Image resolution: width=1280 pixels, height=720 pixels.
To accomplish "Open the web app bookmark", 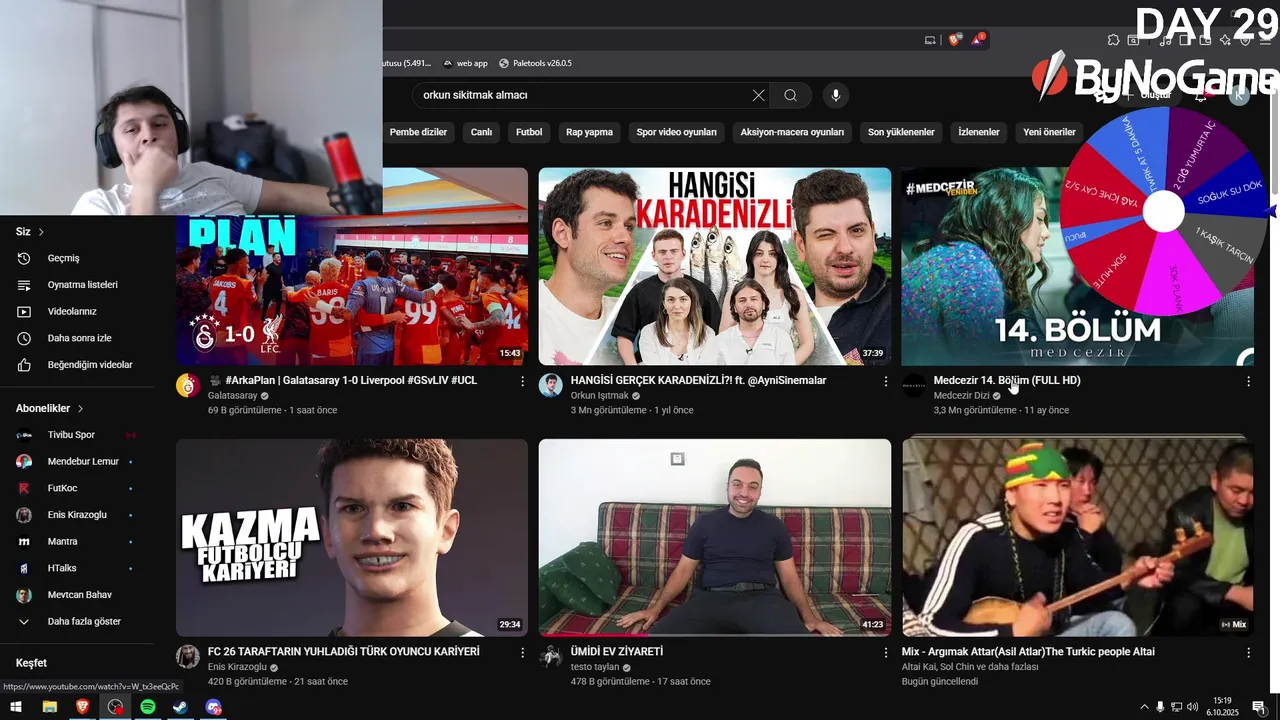I will tap(465, 63).
